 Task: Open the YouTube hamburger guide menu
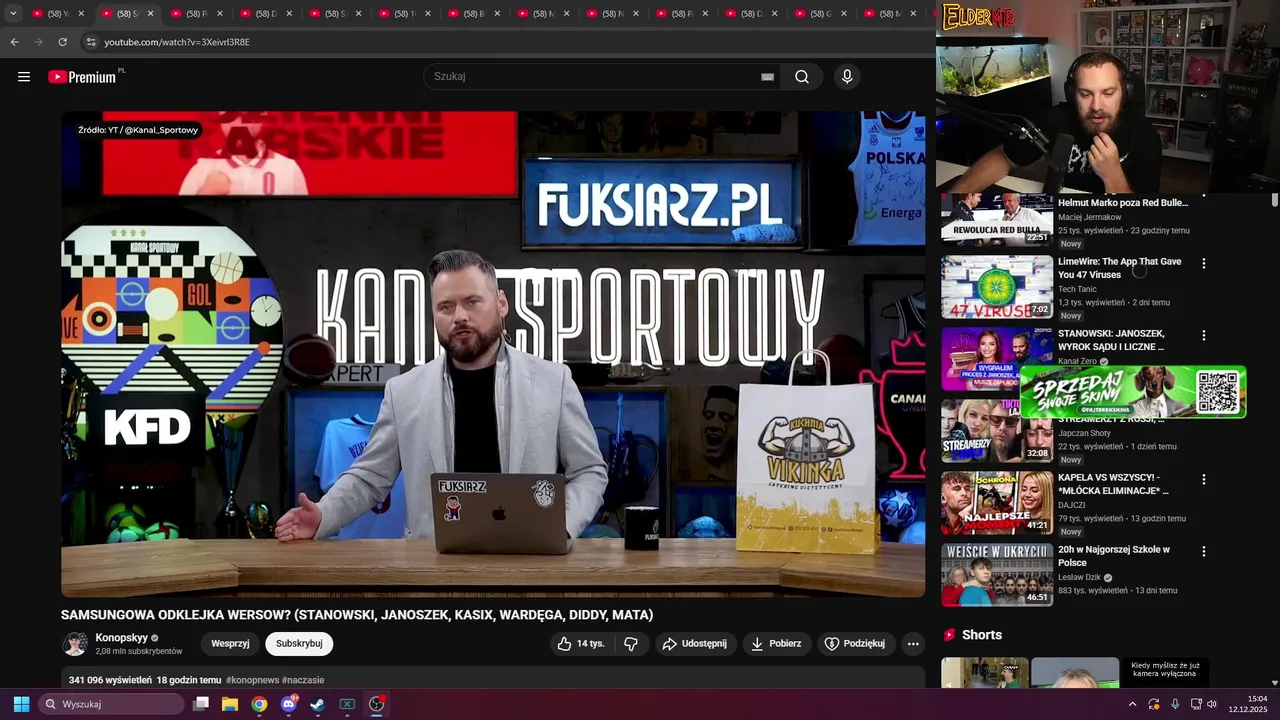click(x=24, y=77)
